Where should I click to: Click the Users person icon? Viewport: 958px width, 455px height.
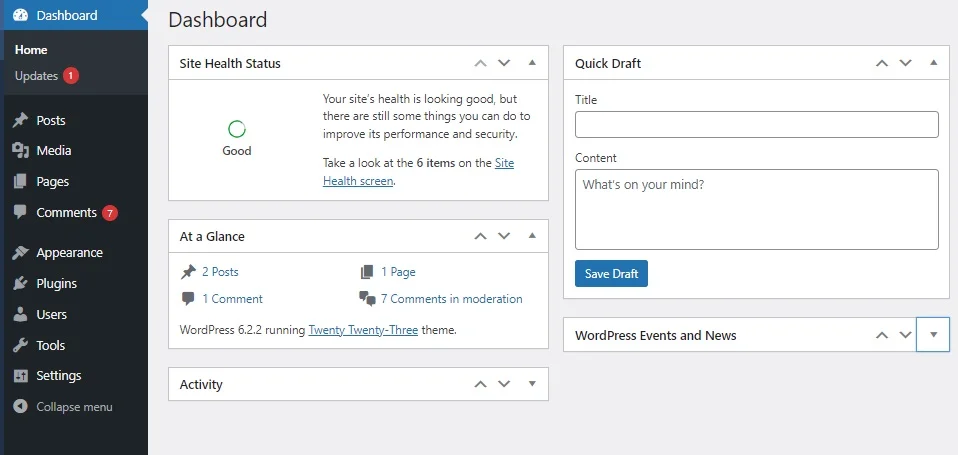coord(20,314)
